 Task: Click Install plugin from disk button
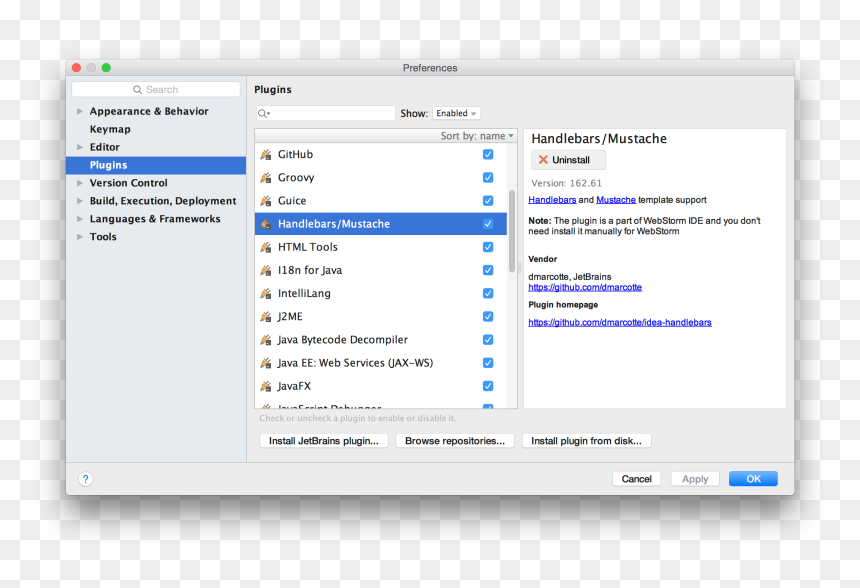click(x=586, y=441)
